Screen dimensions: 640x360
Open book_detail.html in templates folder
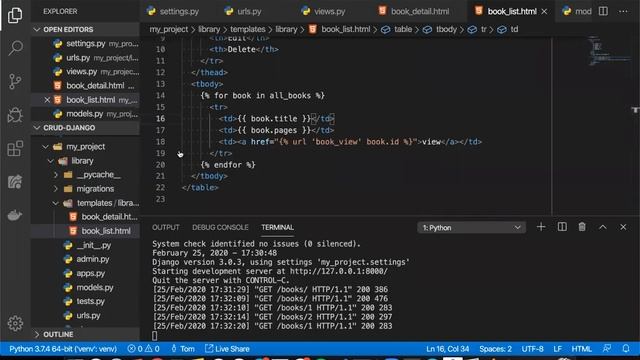tap(86, 217)
